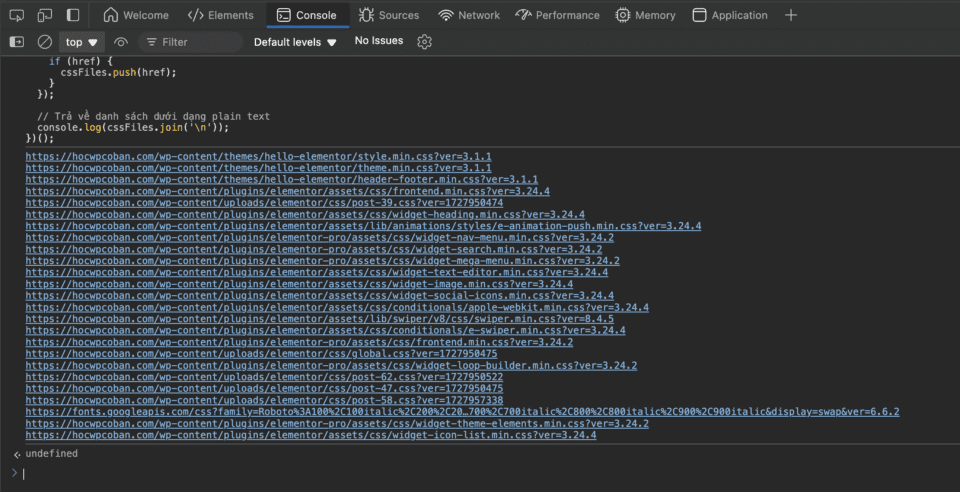Open the fonts.googleapis.com Roboto CSS link
This screenshot has width=960, height=492.
pos(462,412)
